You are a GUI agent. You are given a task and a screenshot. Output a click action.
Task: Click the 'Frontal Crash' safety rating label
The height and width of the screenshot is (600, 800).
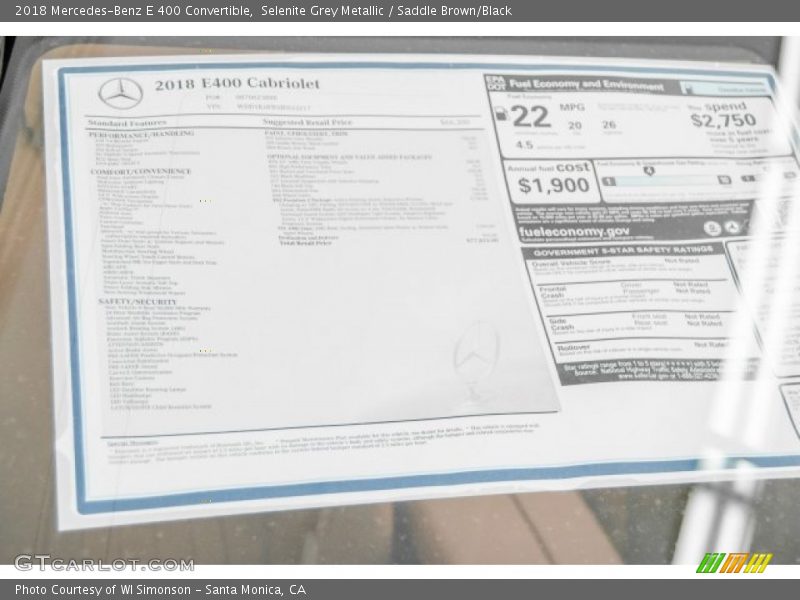coord(553,292)
